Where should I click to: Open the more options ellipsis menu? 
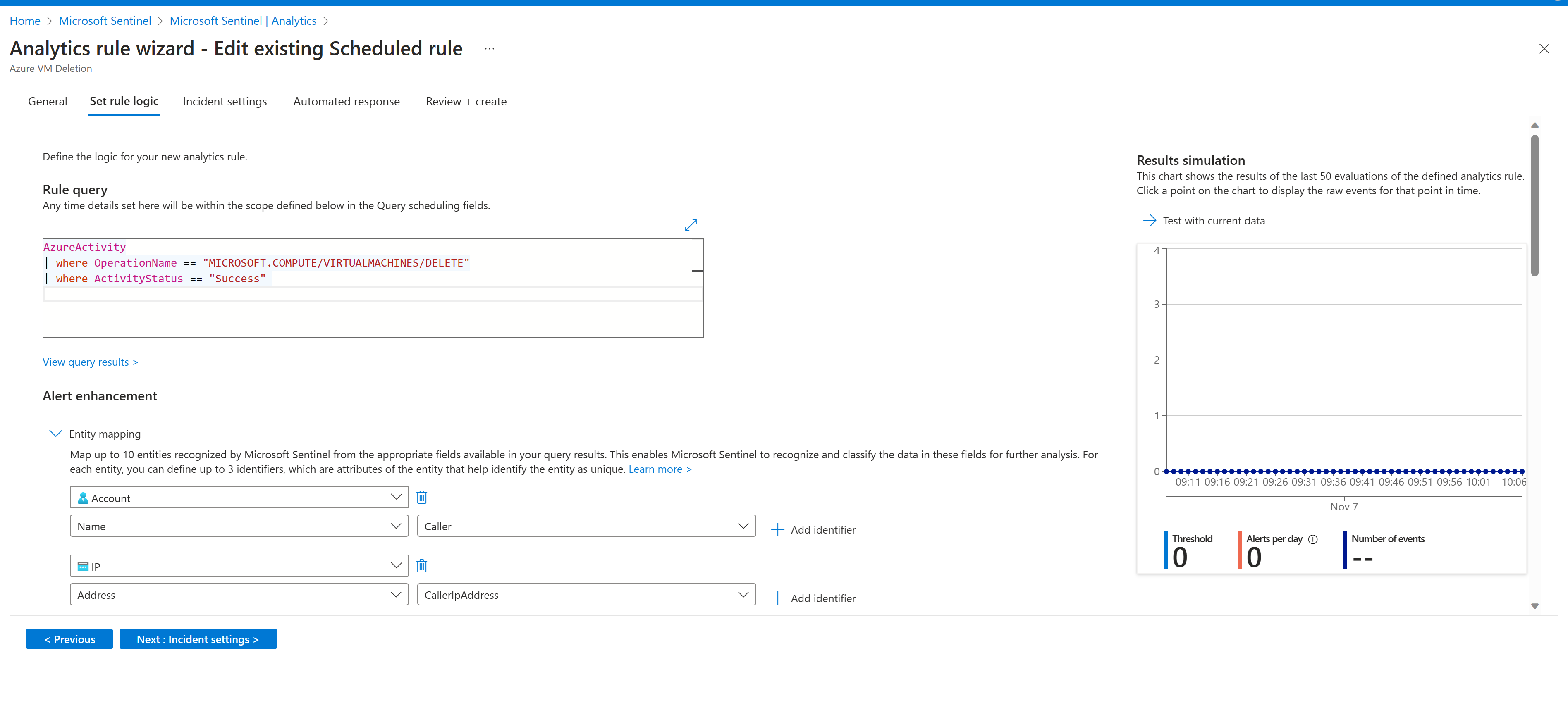point(490,49)
